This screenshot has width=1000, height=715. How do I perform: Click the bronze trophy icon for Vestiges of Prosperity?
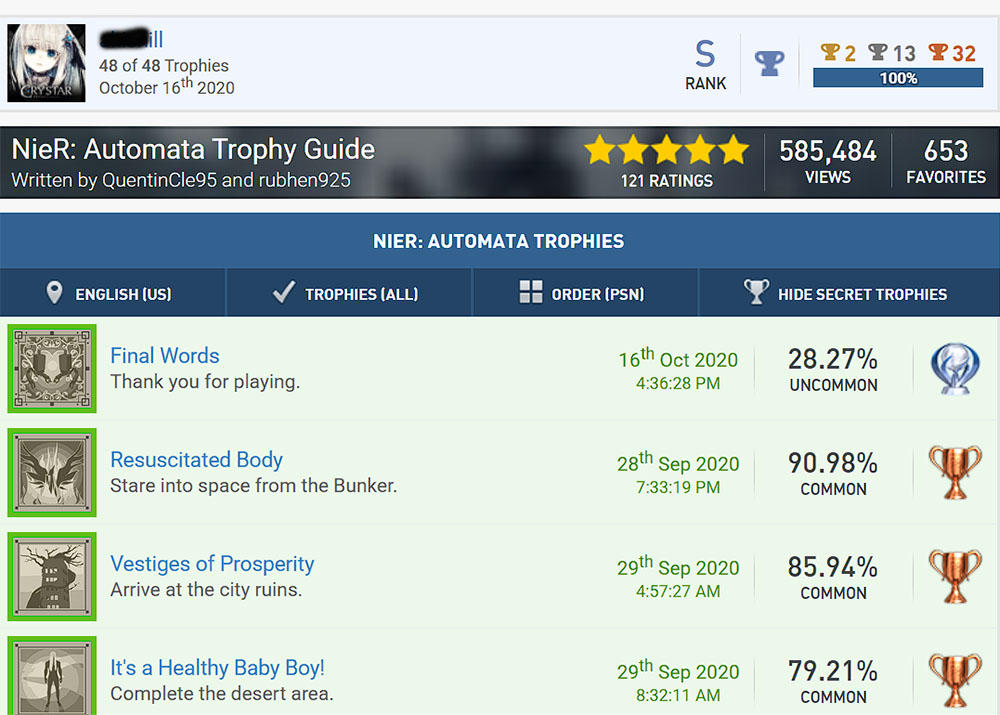tap(954, 577)
